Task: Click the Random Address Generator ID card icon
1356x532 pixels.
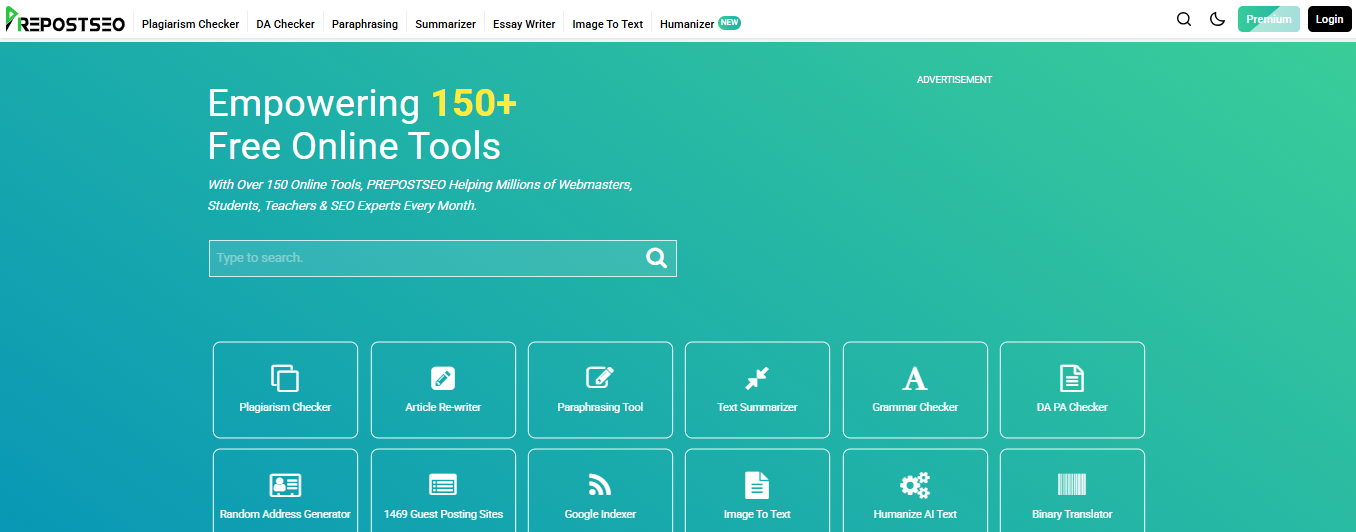Action: coord(285,485)
